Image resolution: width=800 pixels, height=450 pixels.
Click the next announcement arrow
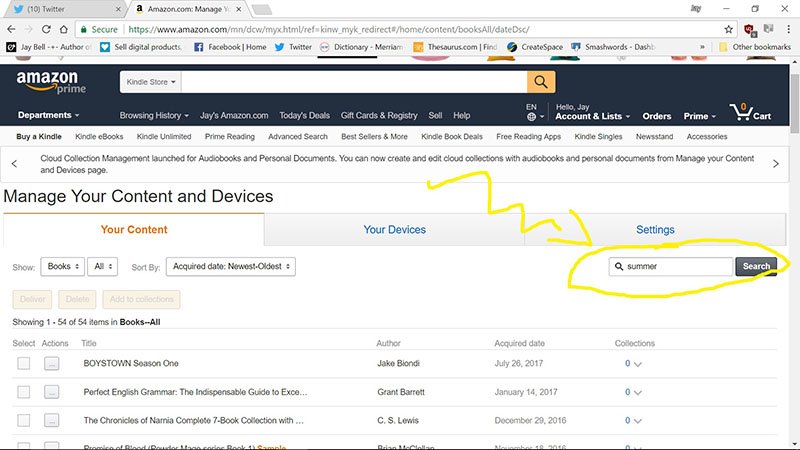[x=776, y=164]
